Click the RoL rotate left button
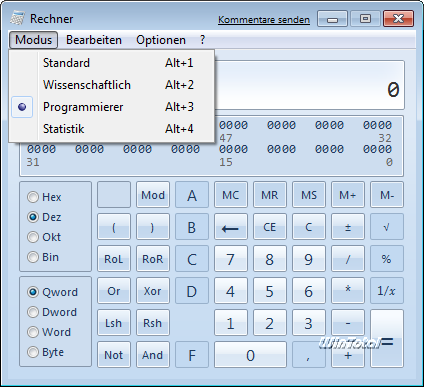Viewport: 424px width, 387px height. 114,259
